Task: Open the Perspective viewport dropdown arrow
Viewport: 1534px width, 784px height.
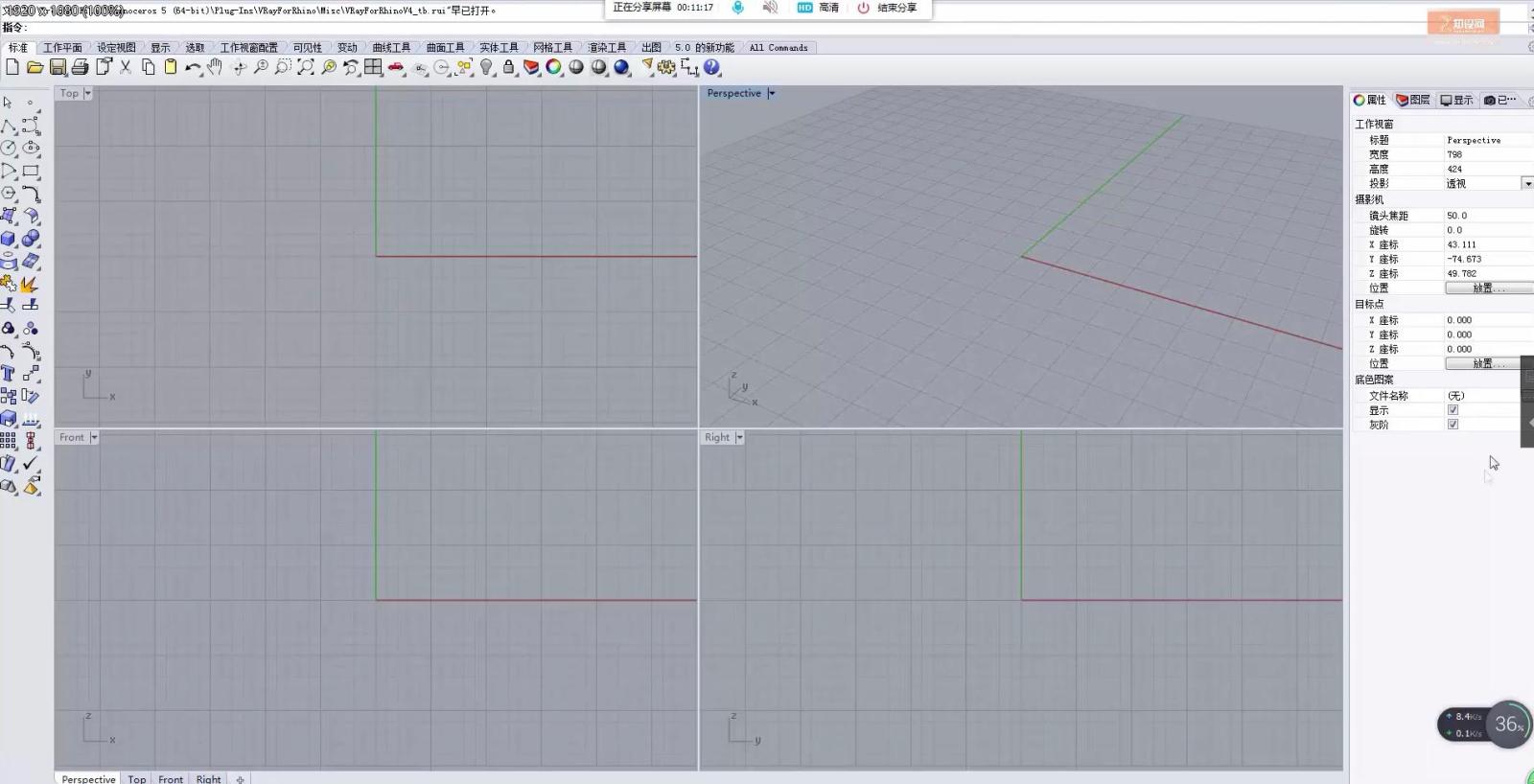Action: 771,94
